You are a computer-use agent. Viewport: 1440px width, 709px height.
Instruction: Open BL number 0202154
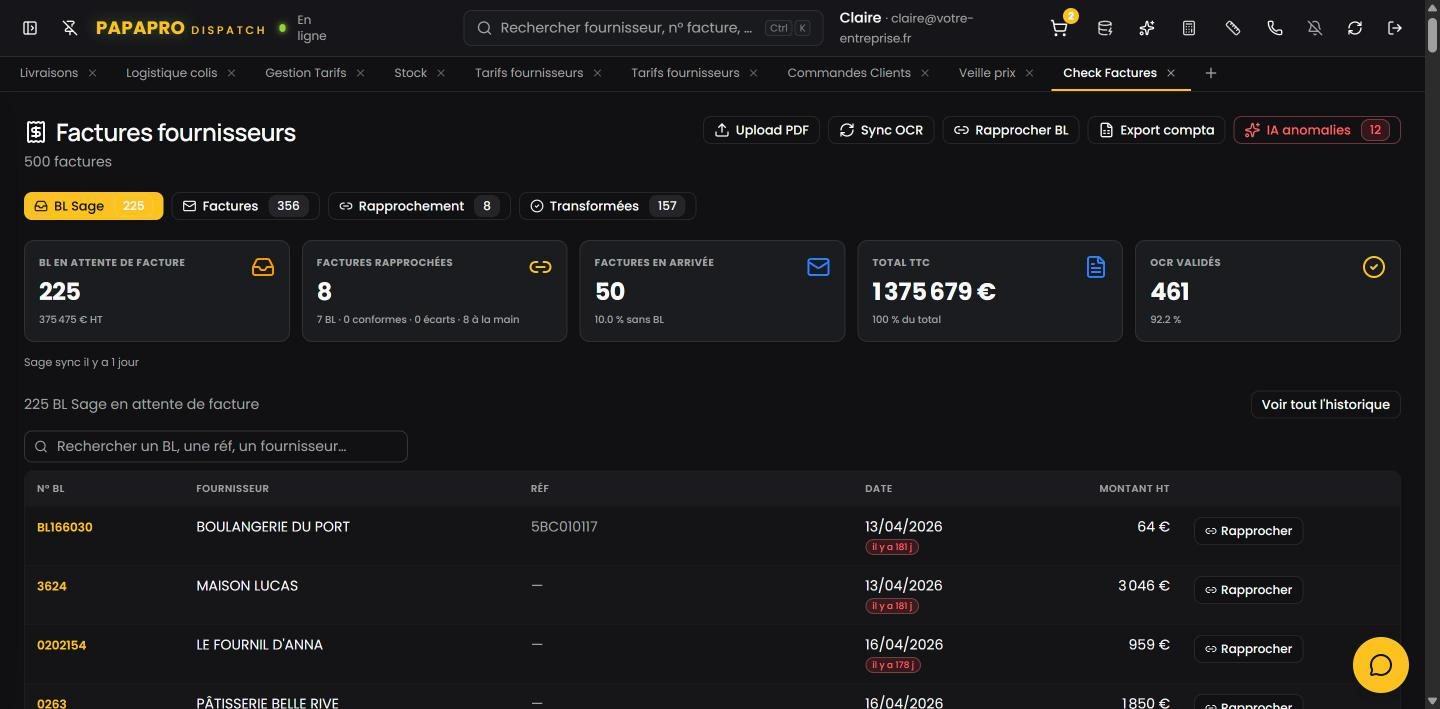(x=62, y=645)
